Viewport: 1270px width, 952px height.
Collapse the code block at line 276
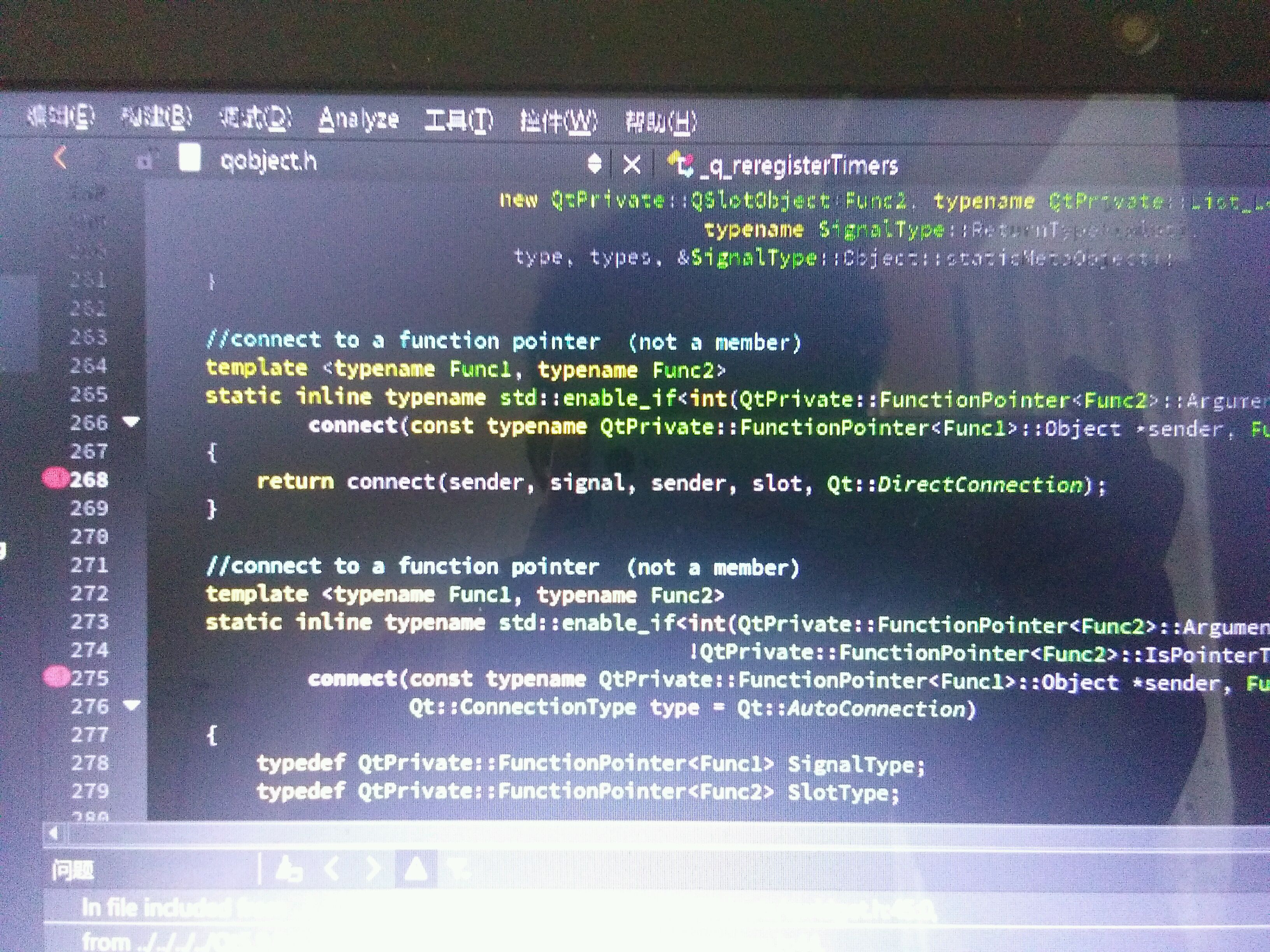132,705
